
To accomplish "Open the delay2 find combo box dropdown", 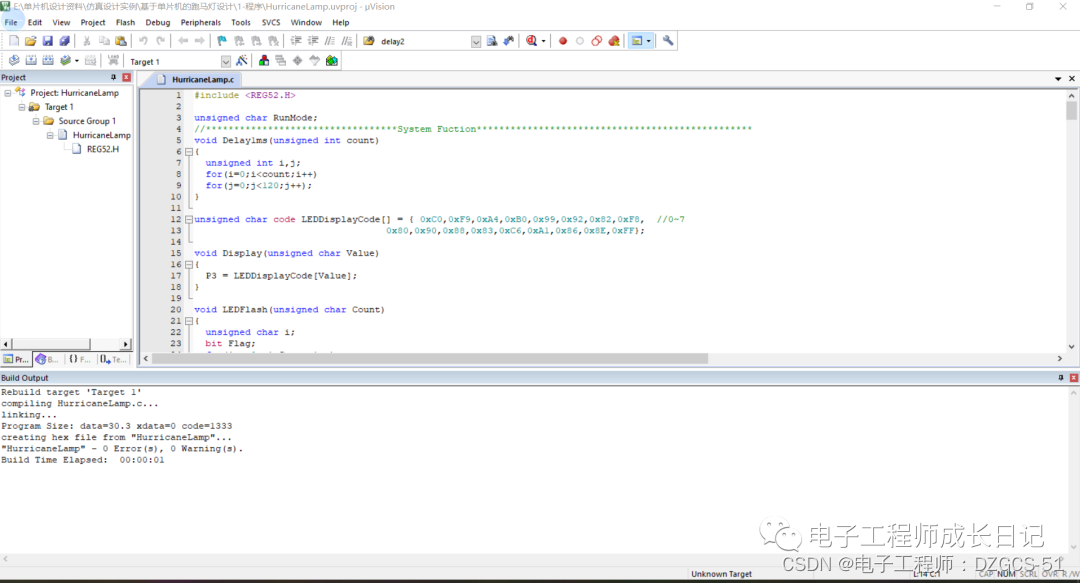I will tap(476, 41).
